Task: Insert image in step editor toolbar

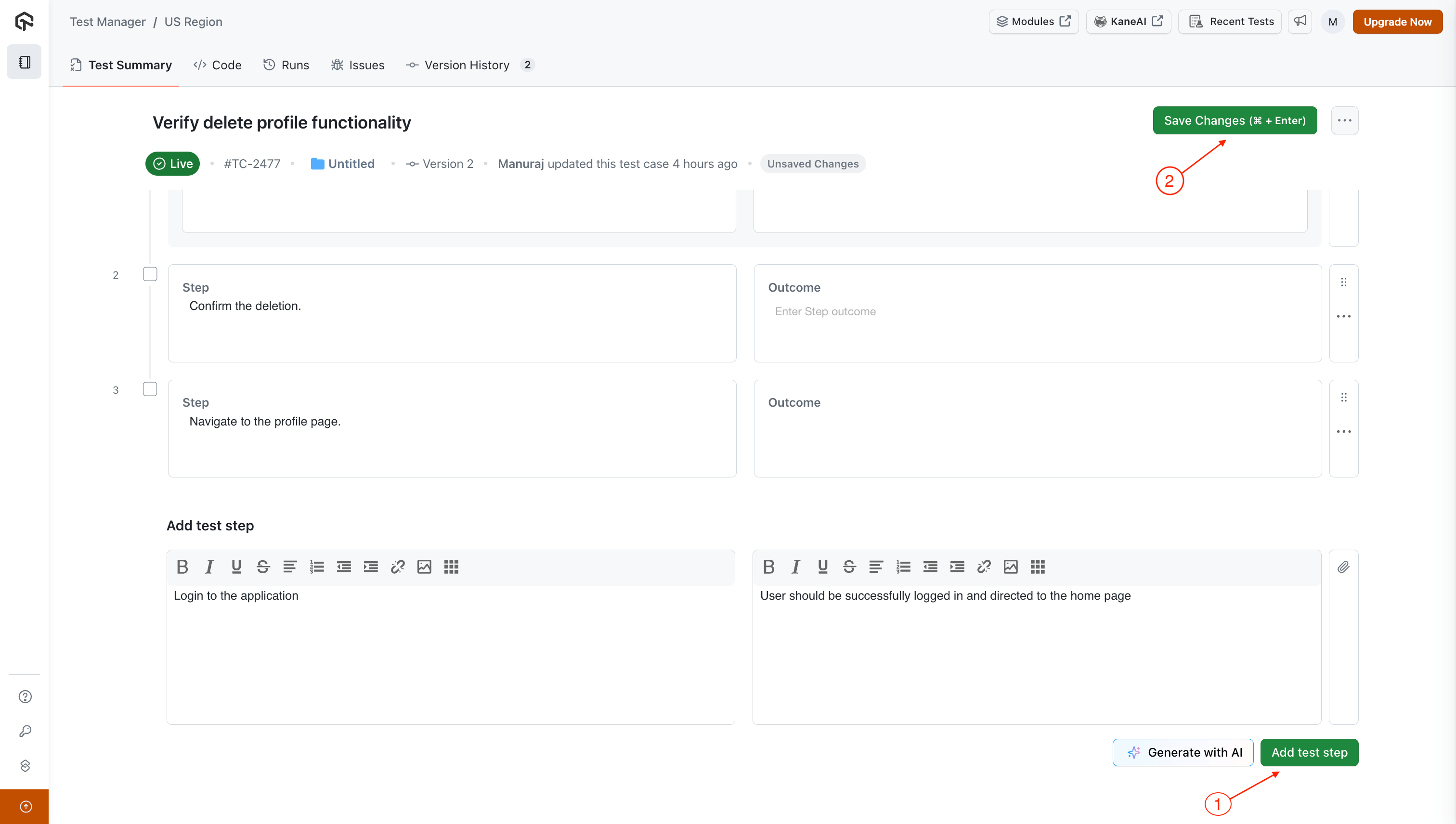Action: pyautogui.click(x=424, y=566)
